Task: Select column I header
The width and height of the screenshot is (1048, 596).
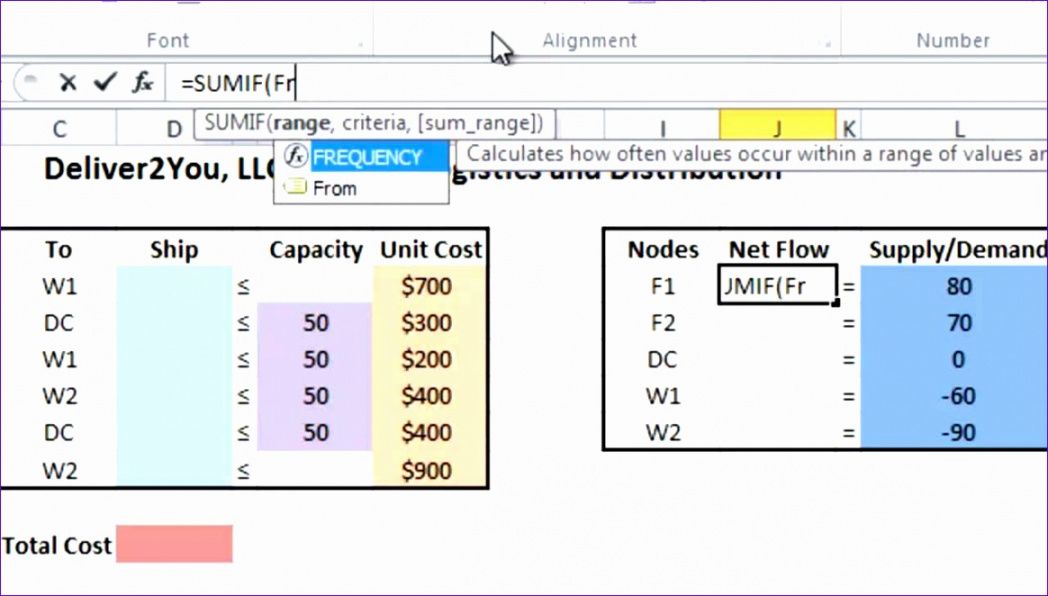Action: click(662, 128)
